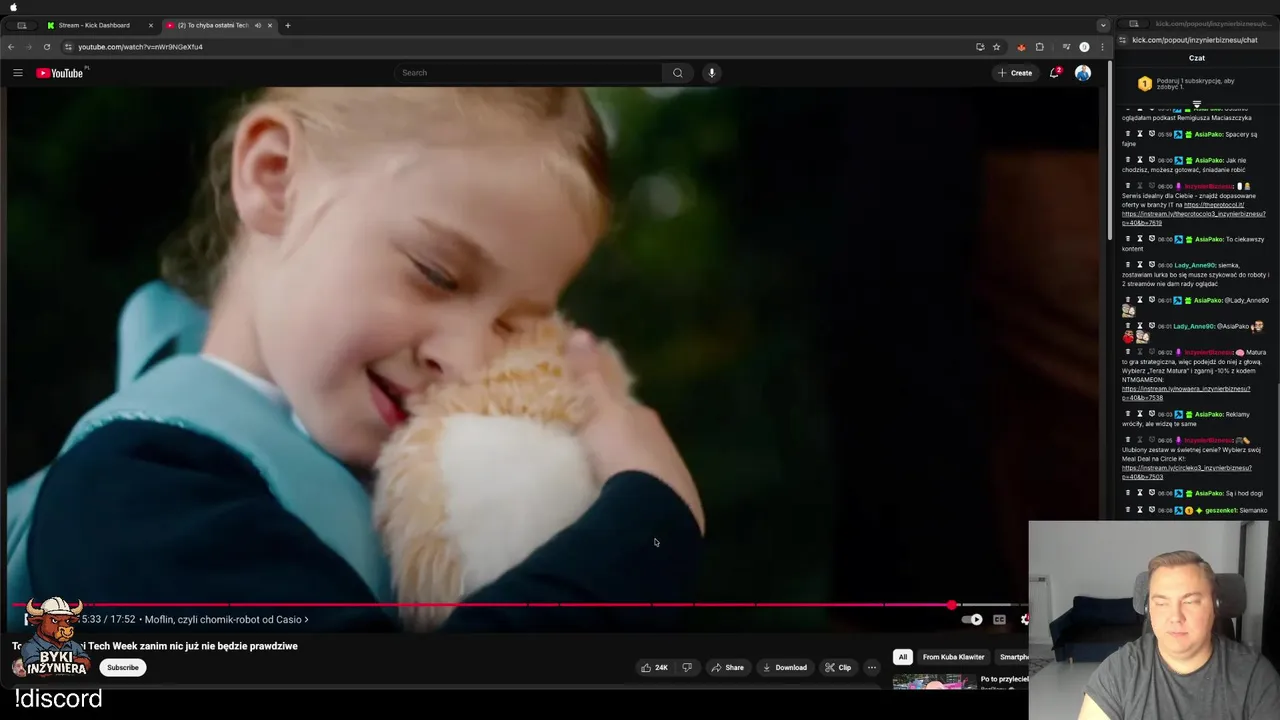1280x720 pixels.
Task: Start voice search with the microphone icon
Action: tap(712, 73)
